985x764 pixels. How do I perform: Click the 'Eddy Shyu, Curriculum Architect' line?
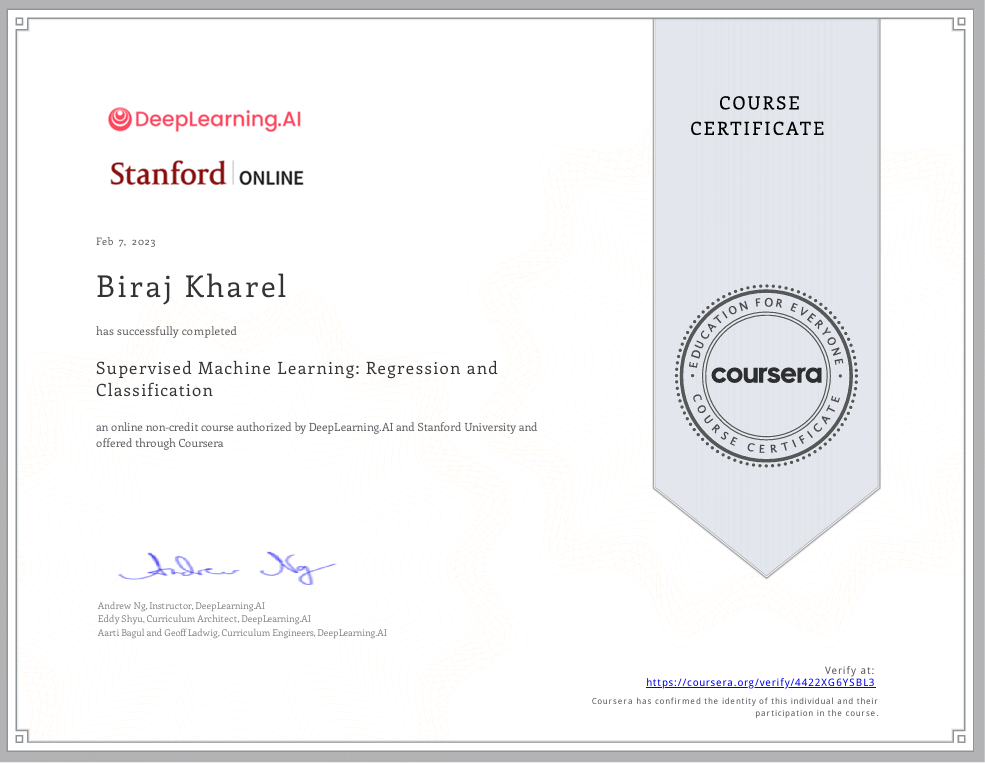(x=203, y=620)
